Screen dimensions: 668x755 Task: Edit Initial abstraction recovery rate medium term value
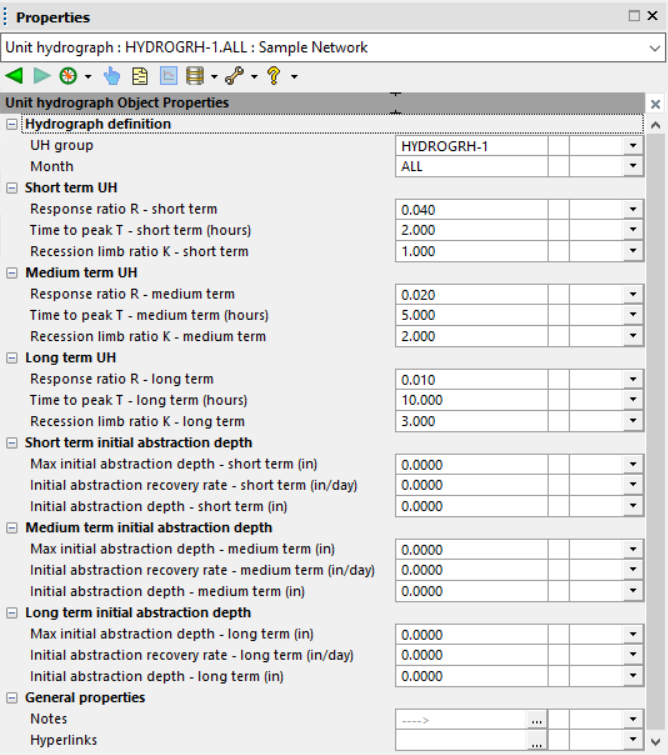(472, 570)
